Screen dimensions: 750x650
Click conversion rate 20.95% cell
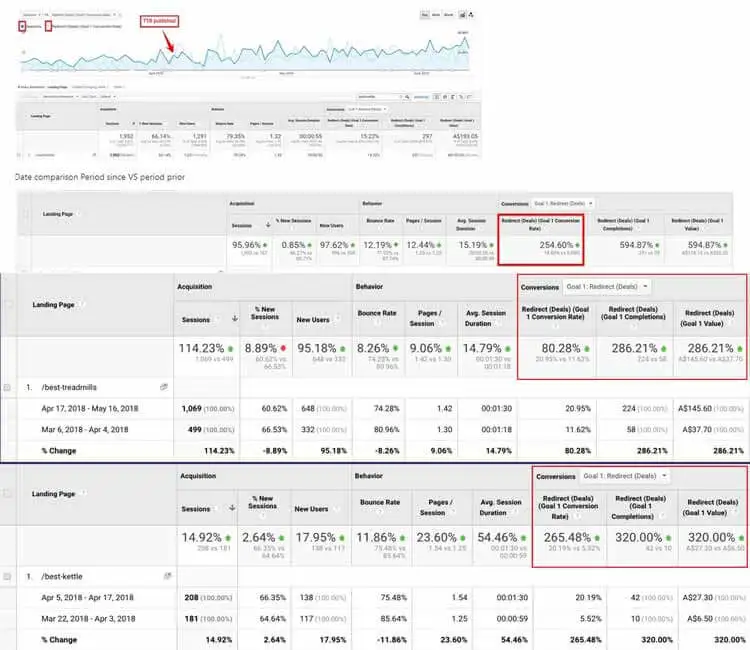click(x=578, y=408)
